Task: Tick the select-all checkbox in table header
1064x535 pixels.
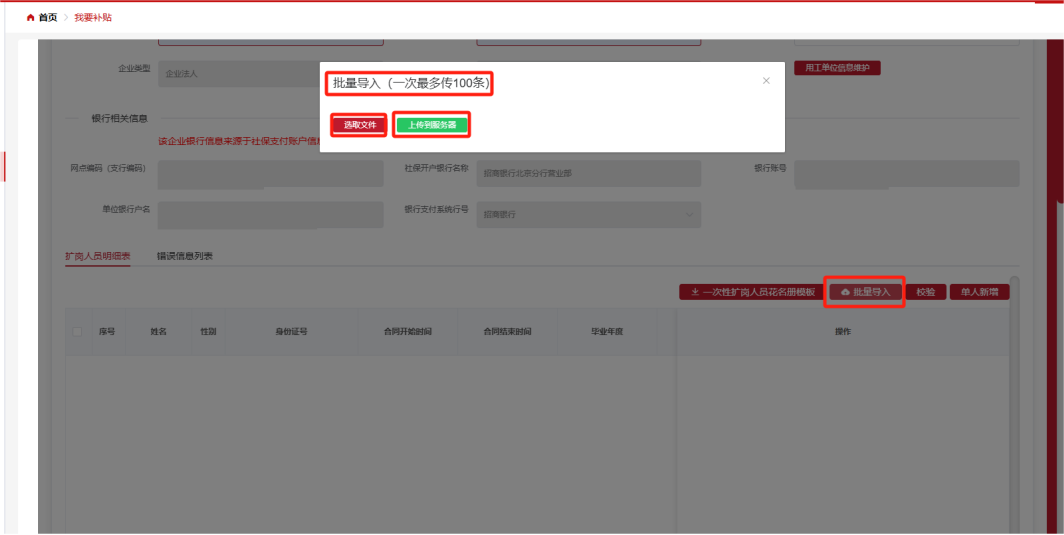Action: click(x=78, y=331)
